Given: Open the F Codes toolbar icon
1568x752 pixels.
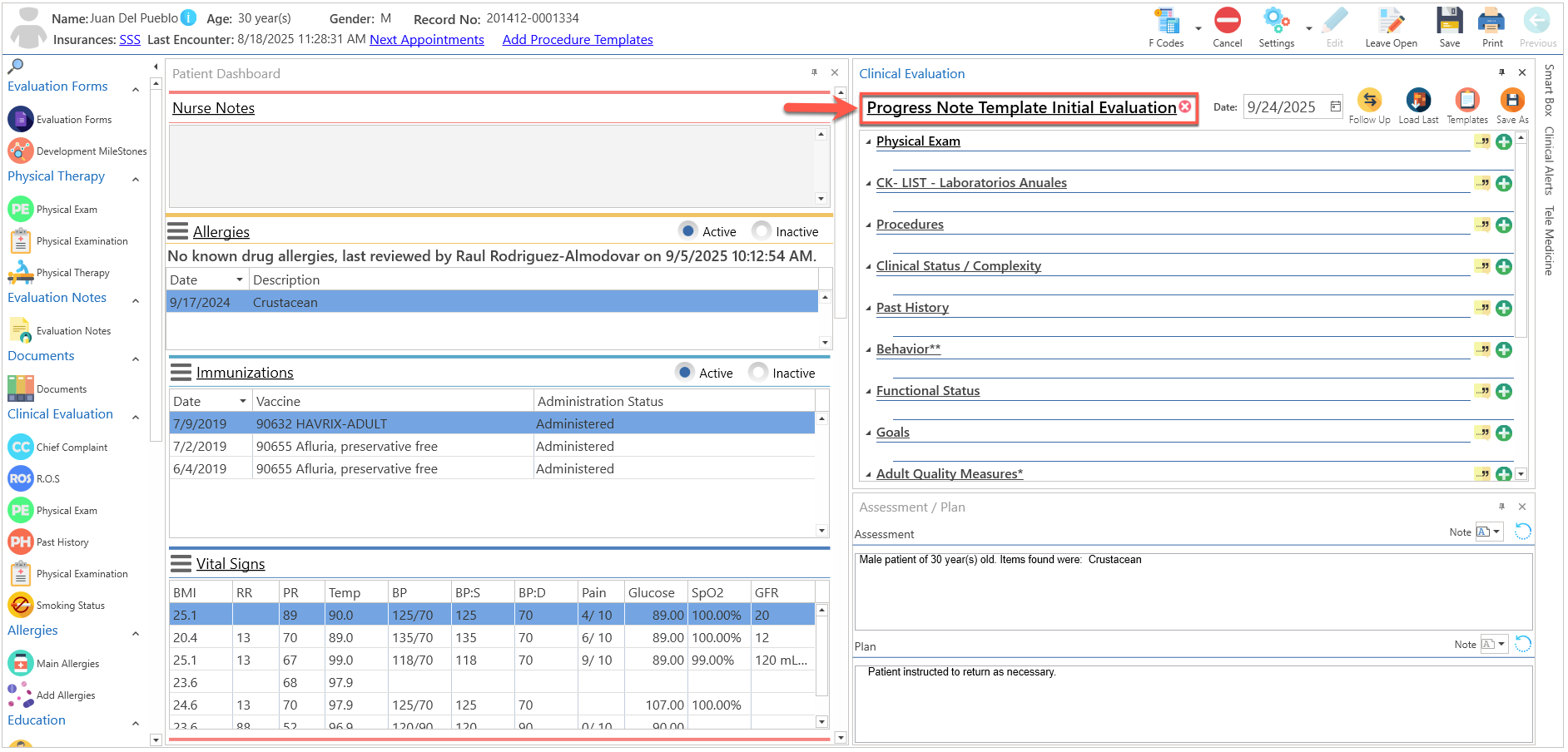Looking at the screenshot, I should 1166,22.
